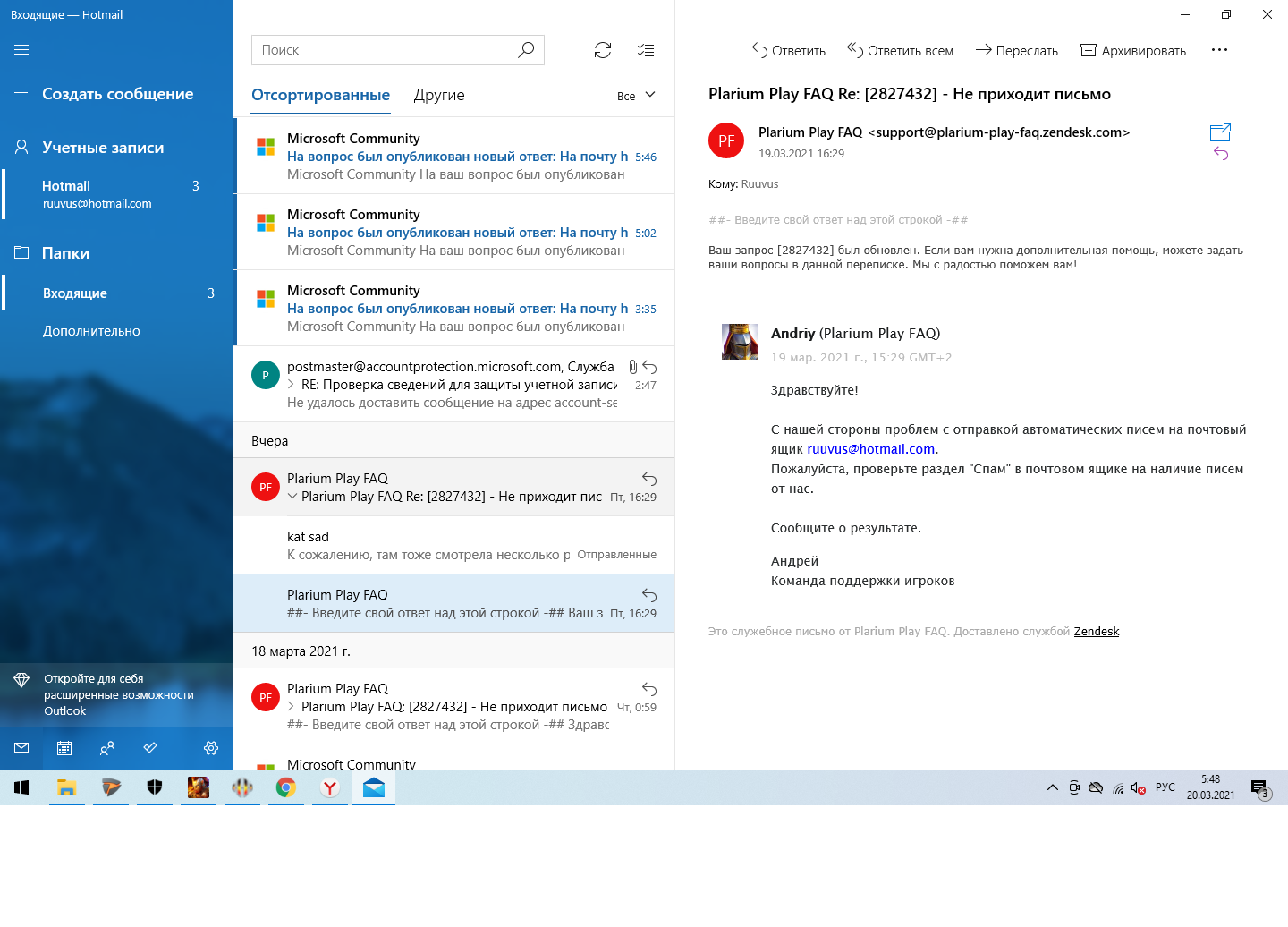The image size is (1288, 927).
Task: Select highlighted Plarium Play FAQ ##- message
Action: click(x=454, y=603)
